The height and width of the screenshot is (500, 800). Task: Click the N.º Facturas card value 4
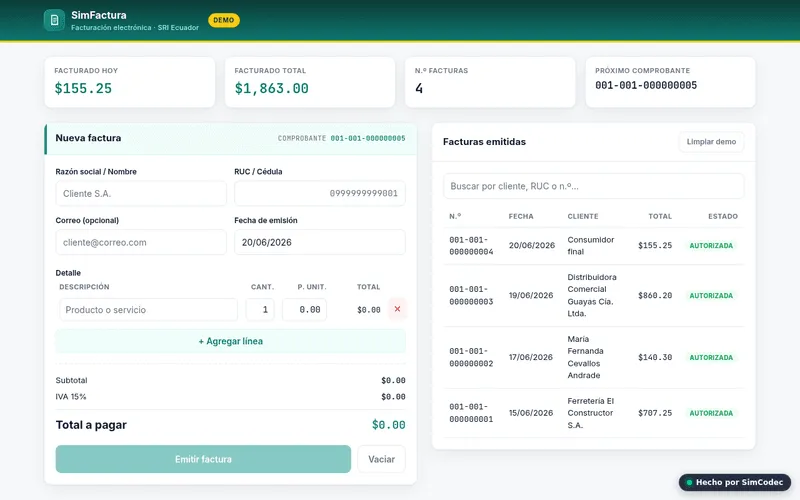click(419, 88)
